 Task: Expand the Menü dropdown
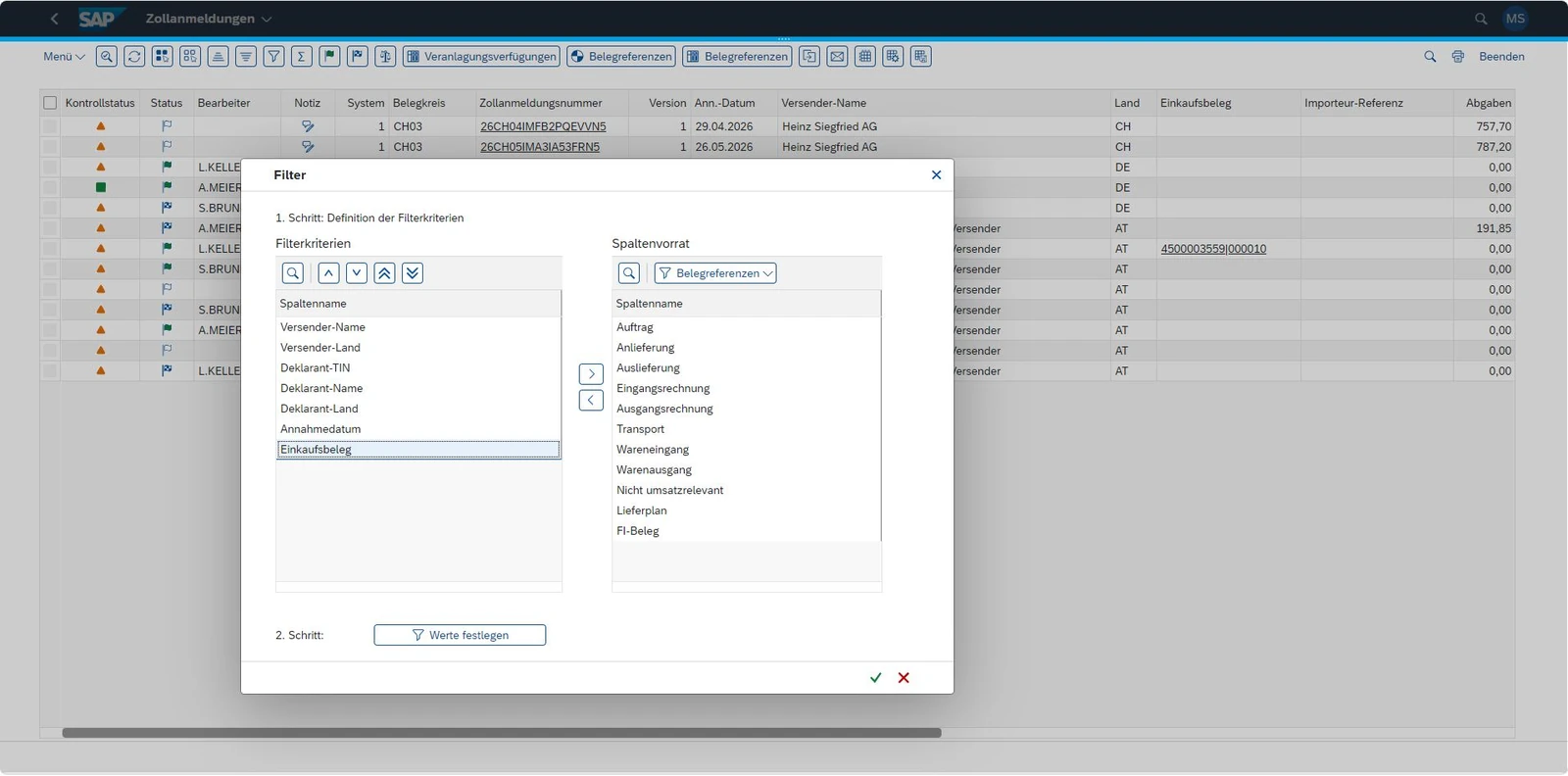click(x=64, y=57)
